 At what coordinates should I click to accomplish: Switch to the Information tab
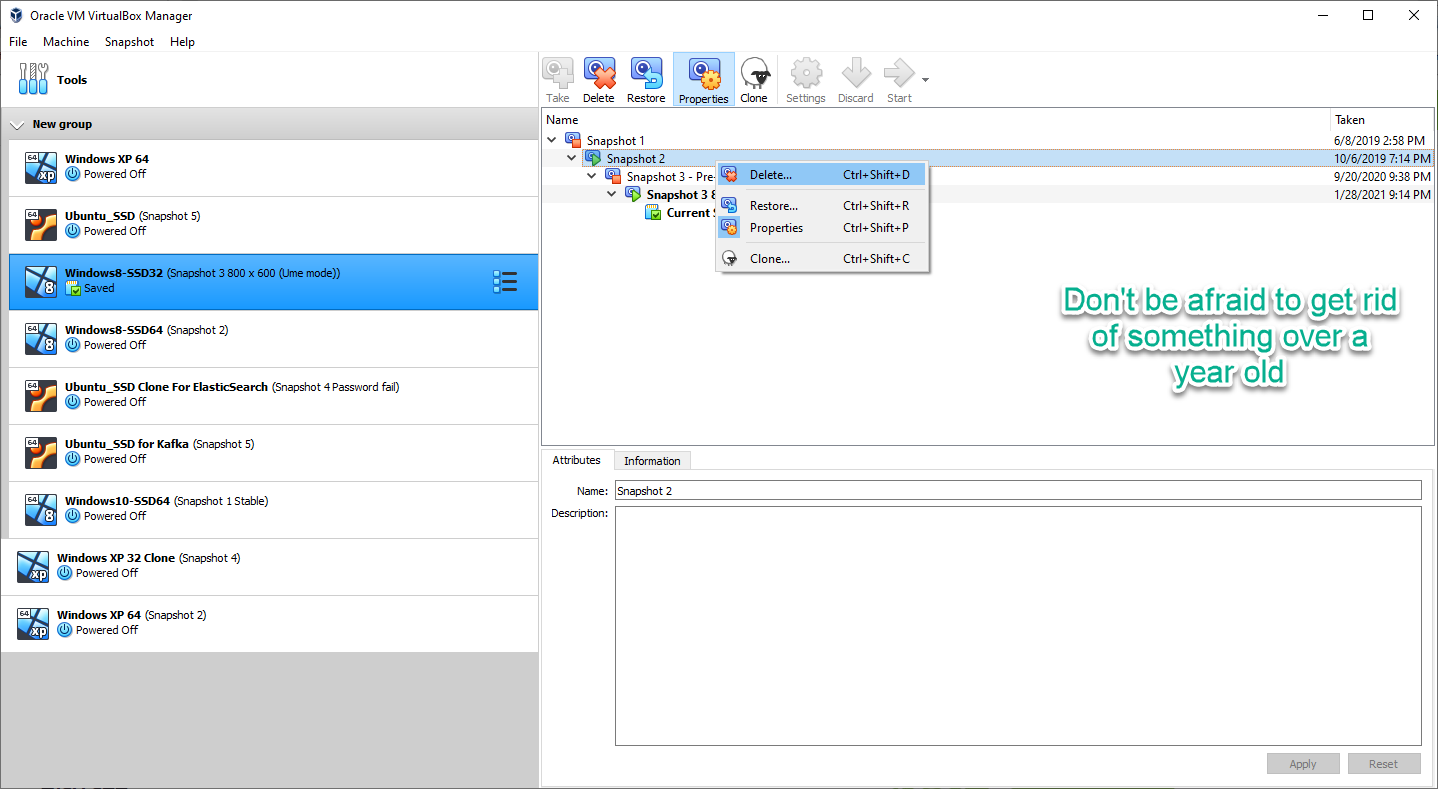pos(652,461)
